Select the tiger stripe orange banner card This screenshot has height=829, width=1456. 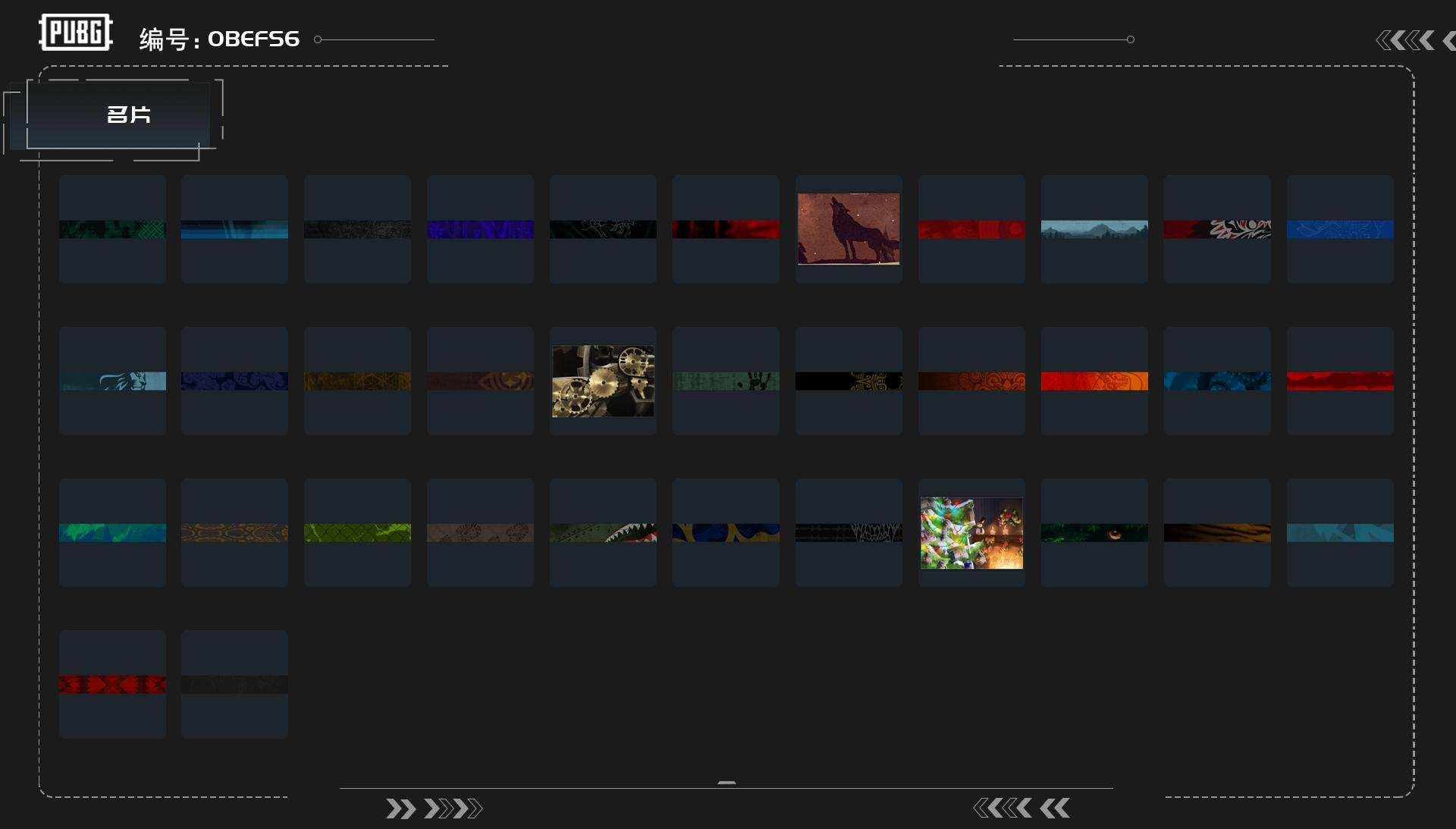click(1217, 532)
